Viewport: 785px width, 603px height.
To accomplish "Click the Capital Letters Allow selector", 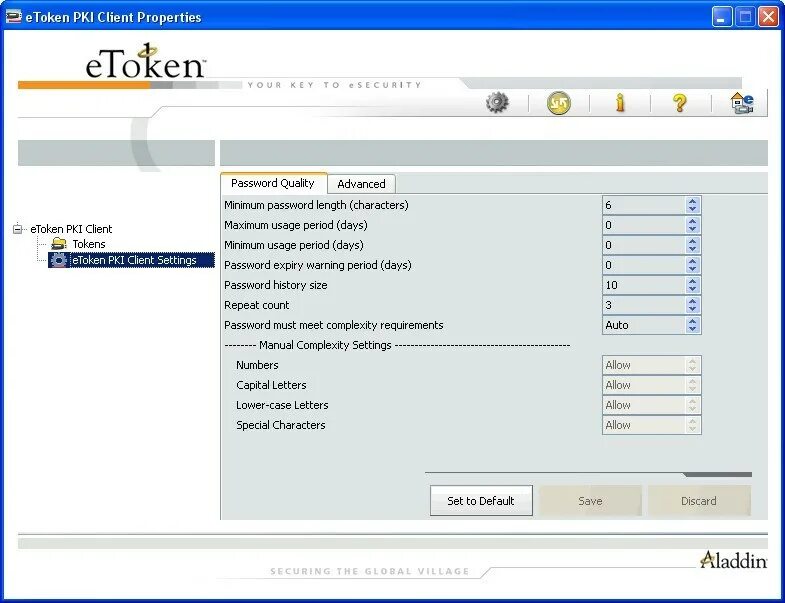I will (651, 385).
